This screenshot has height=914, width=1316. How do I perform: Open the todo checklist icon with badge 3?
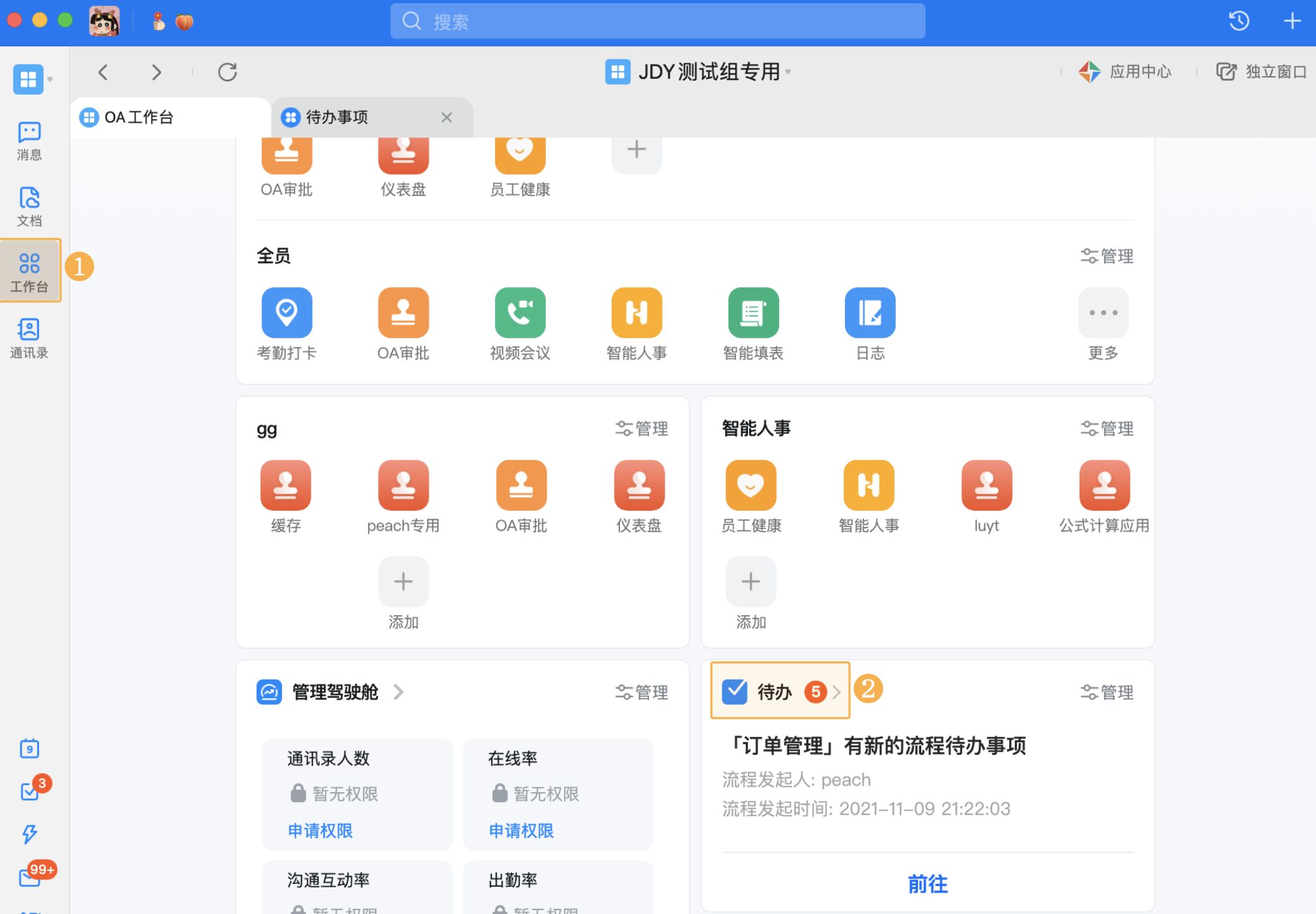[x=29, y=792]
